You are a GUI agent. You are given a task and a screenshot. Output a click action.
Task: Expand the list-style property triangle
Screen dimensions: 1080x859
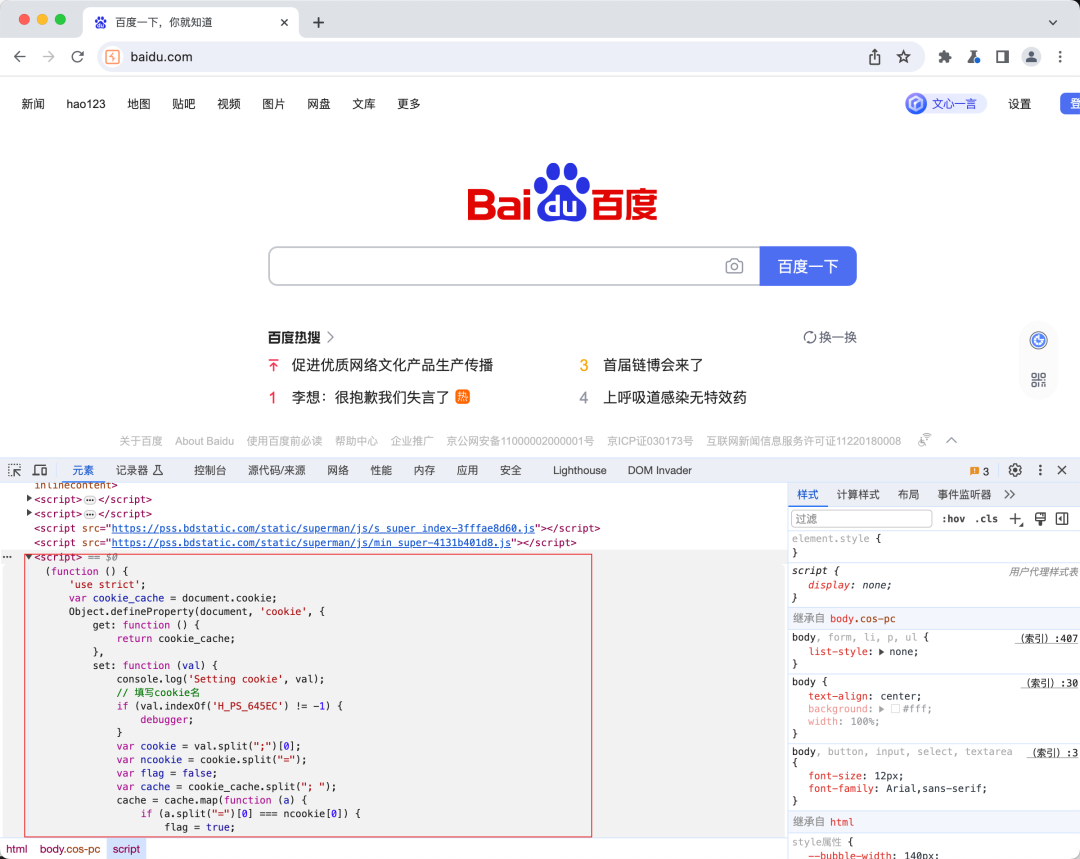[x=881, y=652]
